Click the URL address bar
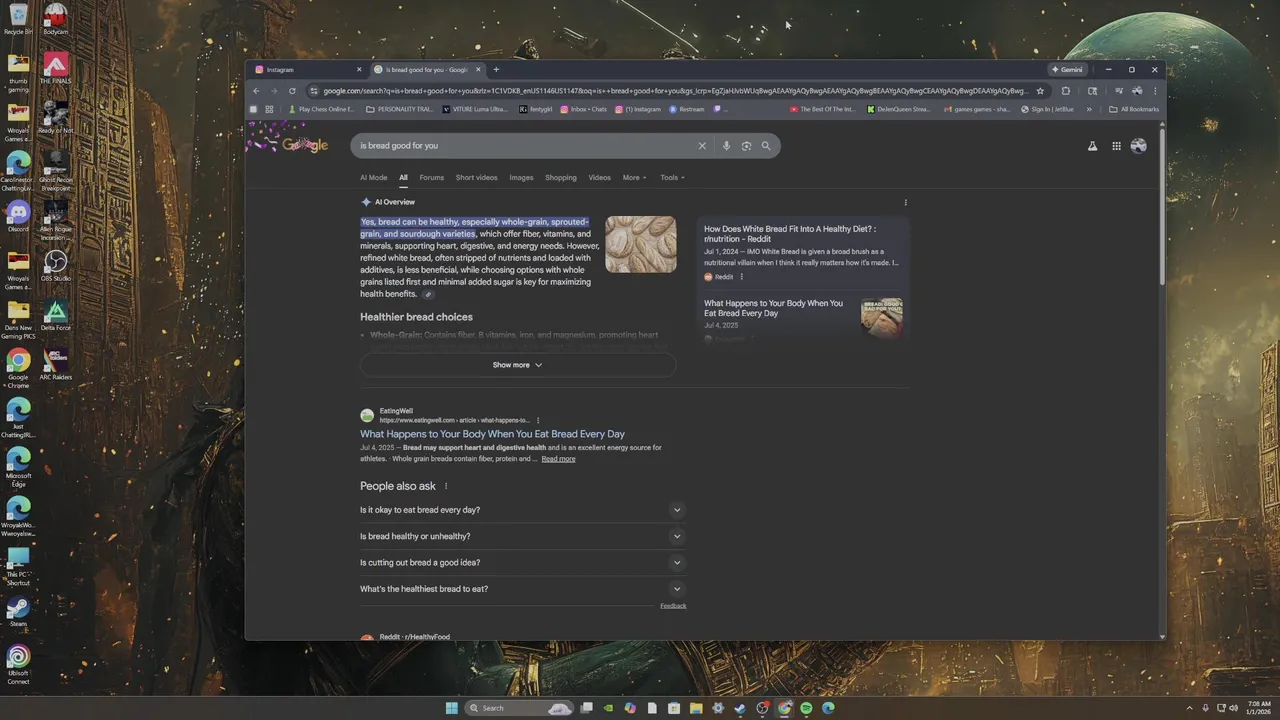 [675, 91]
